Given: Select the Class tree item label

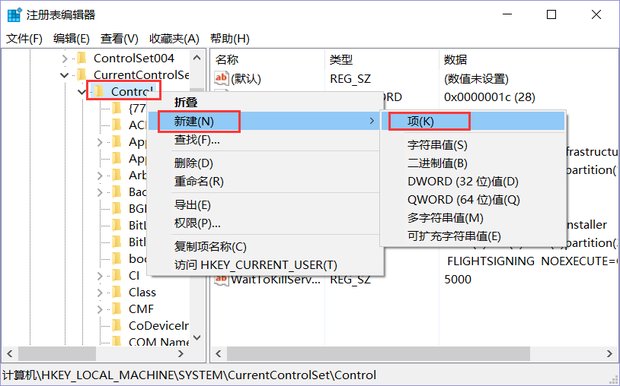Looking at the screenshot, I should [142, 292].
